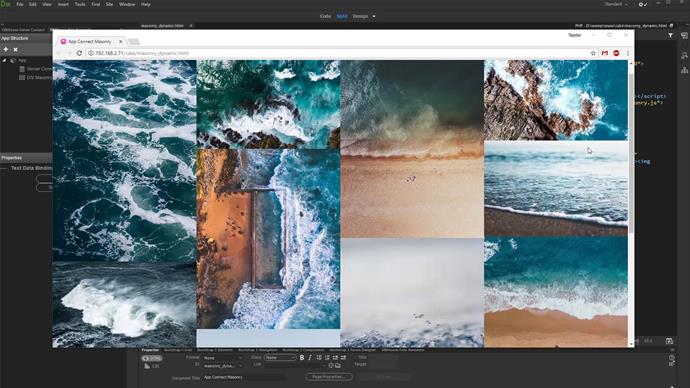Open the ID dropdown in Properties

point(222,366)
